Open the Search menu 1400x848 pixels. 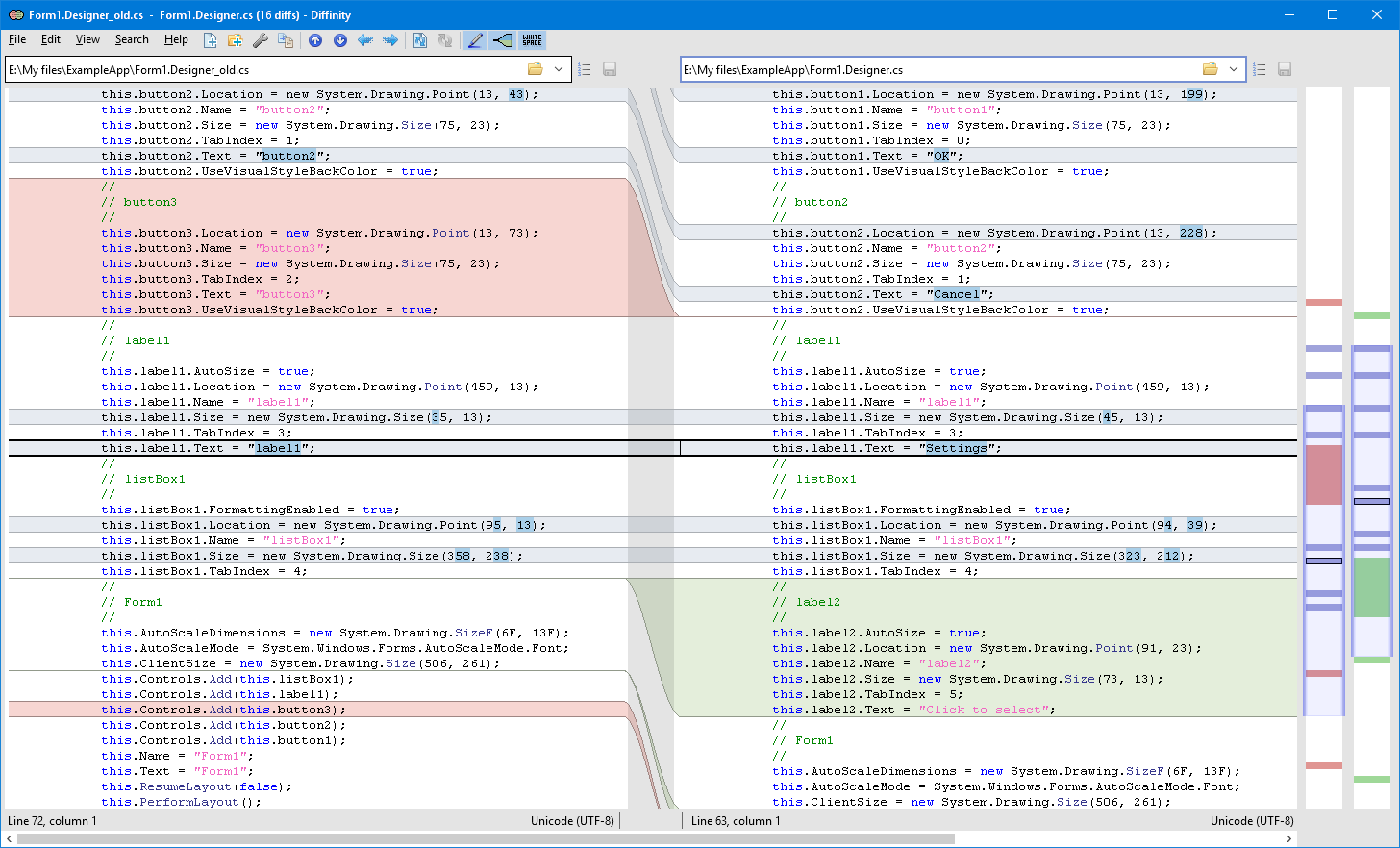coord(132,39)
